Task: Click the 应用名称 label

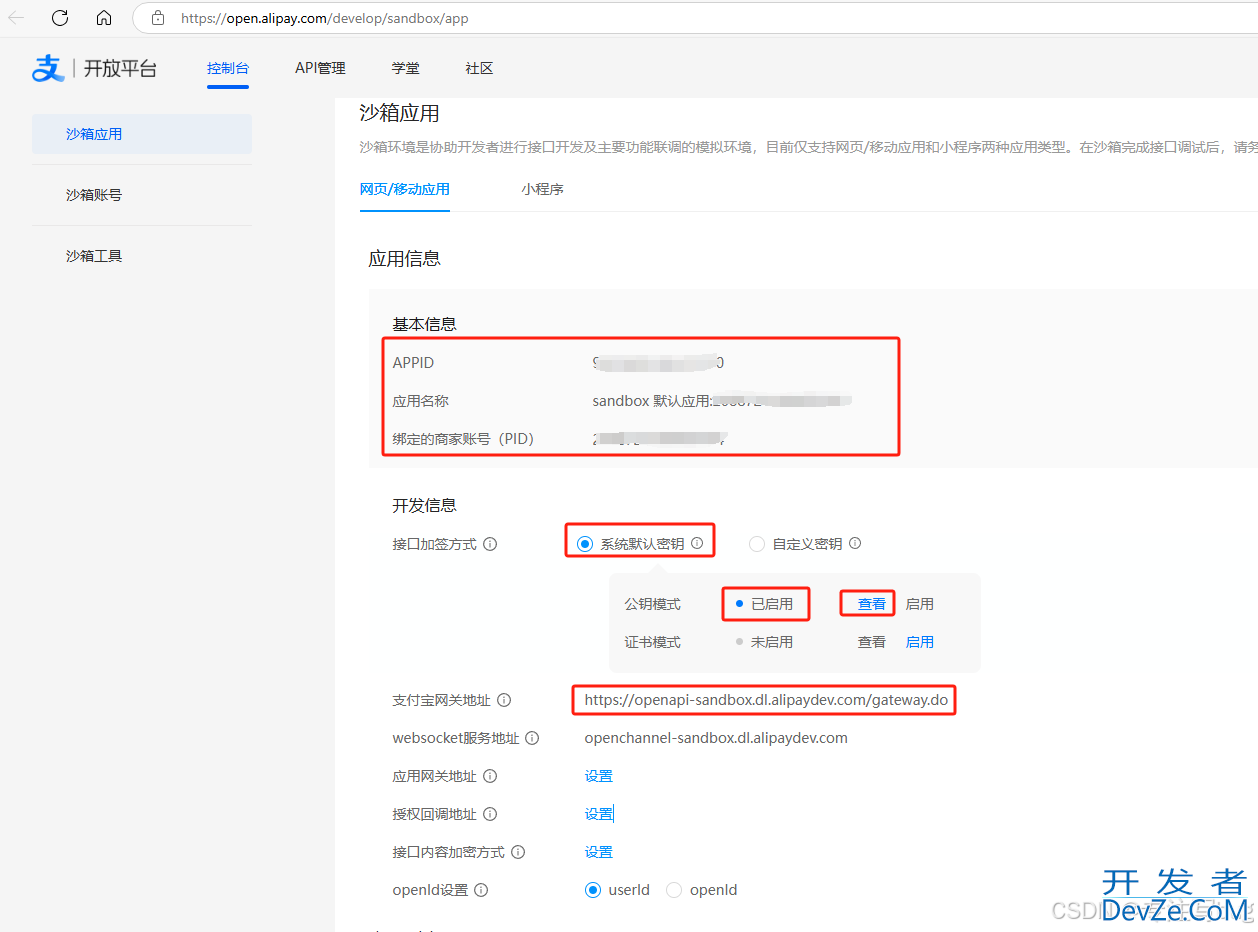Action: click(x=421, y=401)
